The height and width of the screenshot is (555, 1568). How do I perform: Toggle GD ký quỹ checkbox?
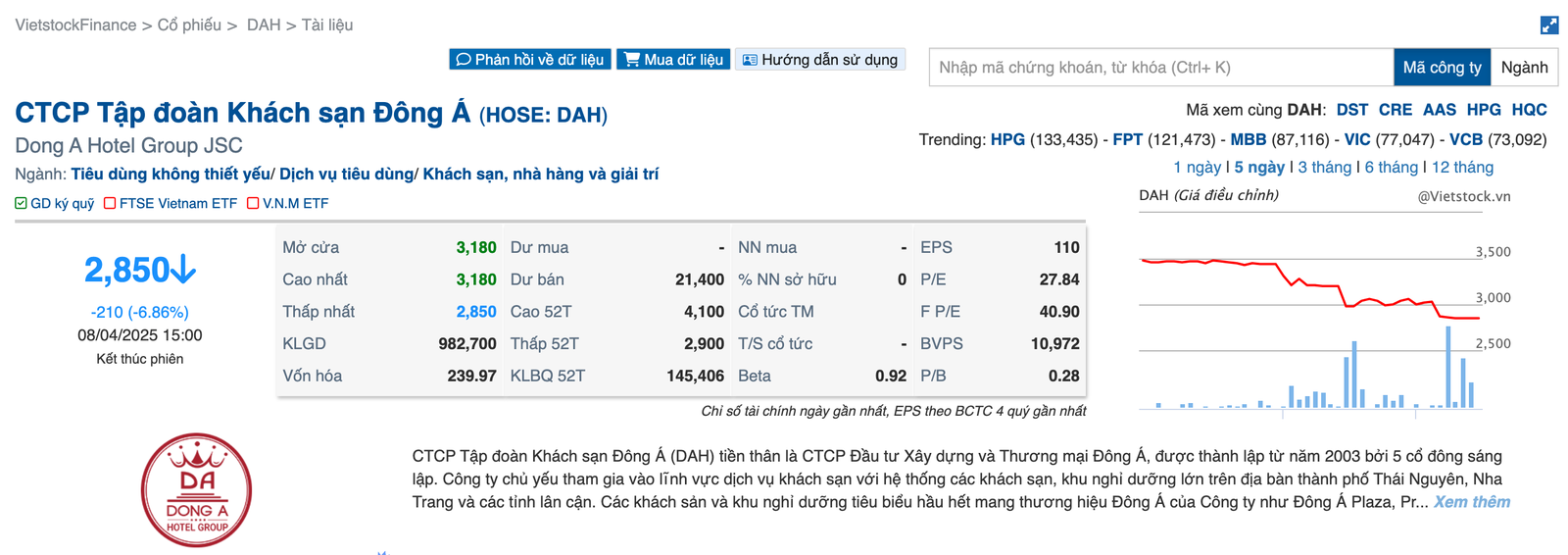(21, 204)
